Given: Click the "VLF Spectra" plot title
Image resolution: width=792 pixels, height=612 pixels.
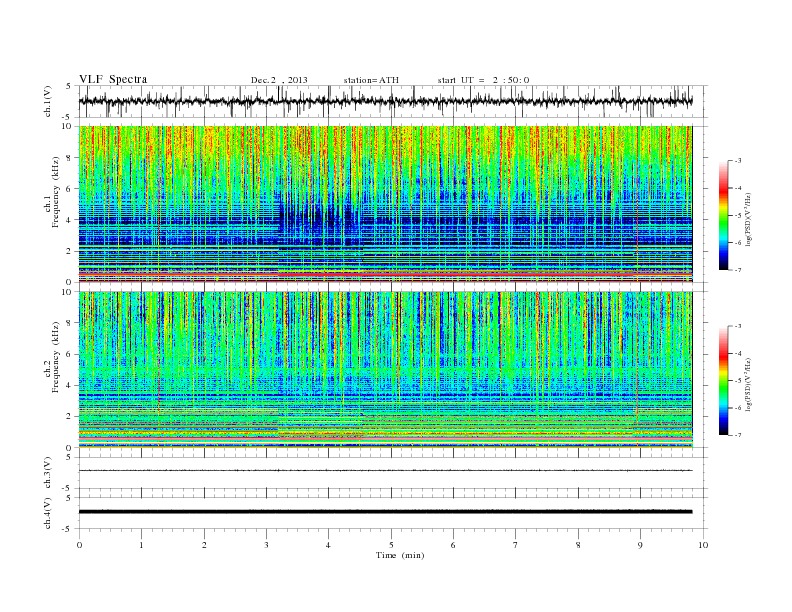Looking at the screenshot, I should point(113,79).
